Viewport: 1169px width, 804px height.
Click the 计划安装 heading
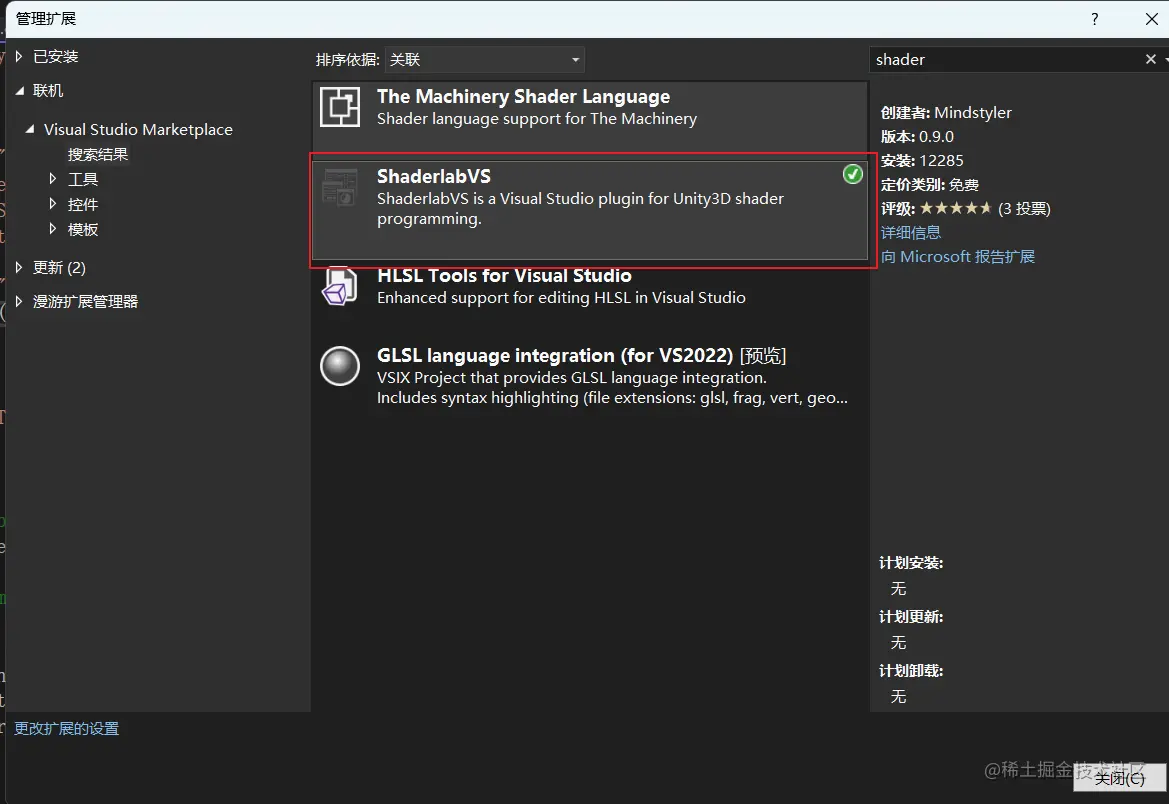tap(911, 563)
